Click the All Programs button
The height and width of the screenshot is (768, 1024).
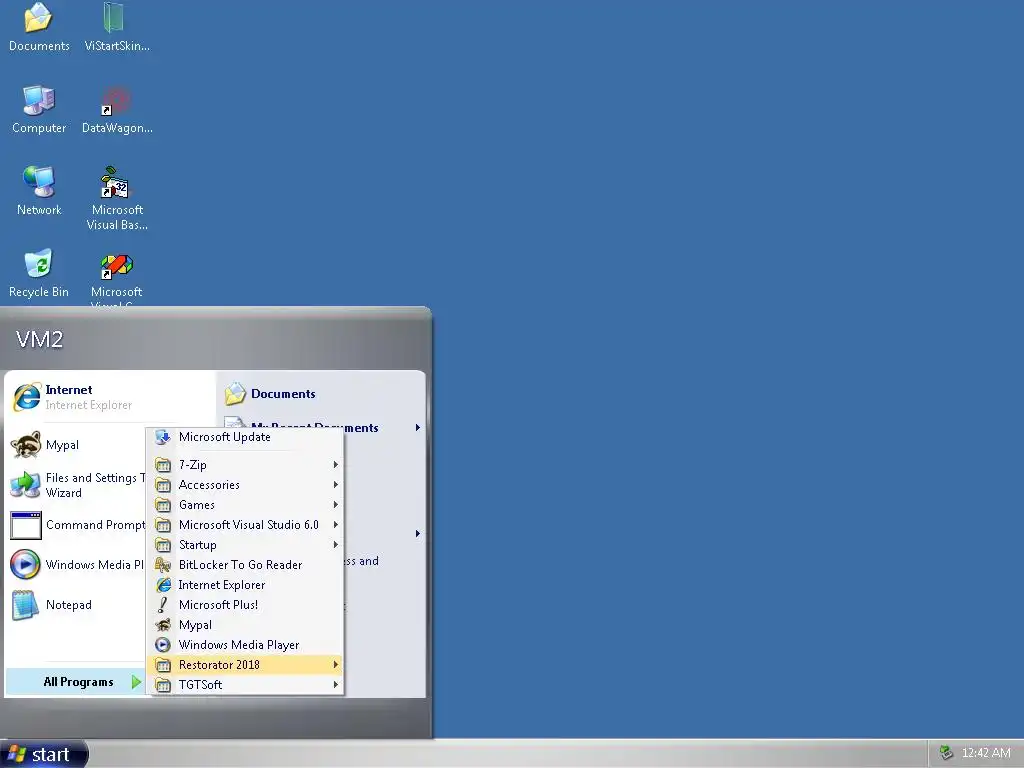pyautogui.click(x=76, y=682)
